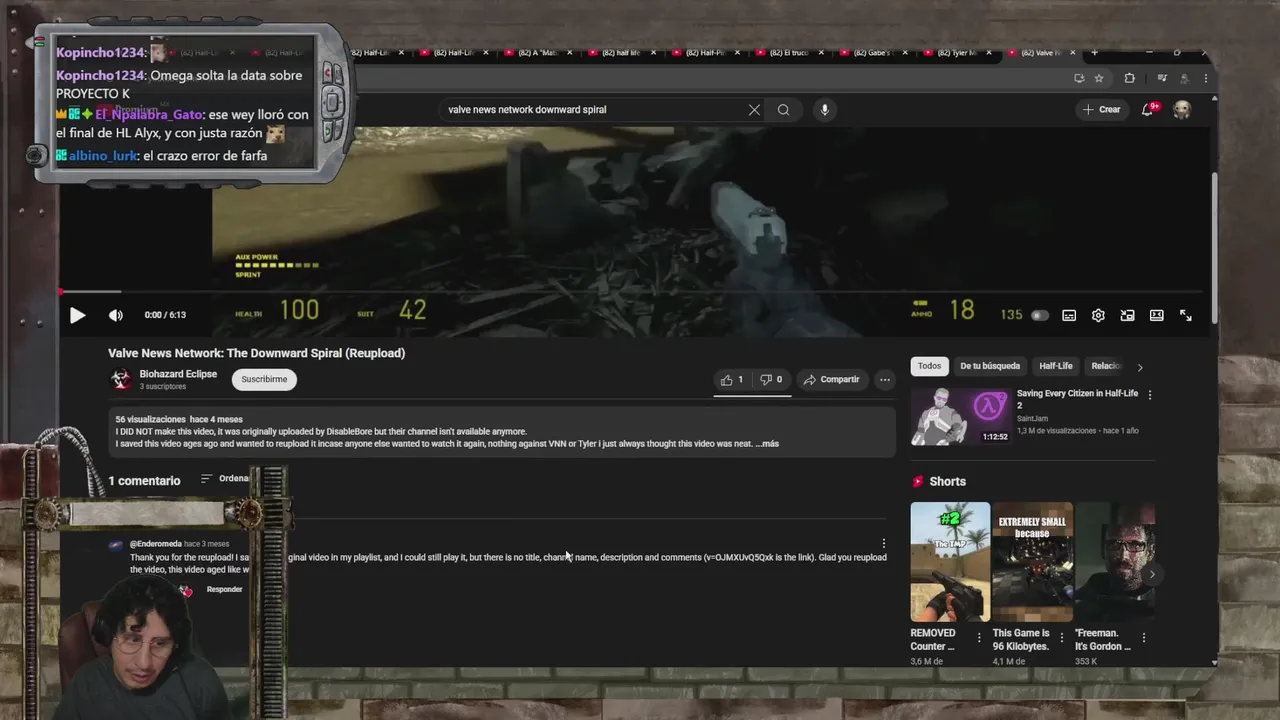Viewport: 1280px width, 720px height.
Task: Open the "Saving Every Citizen" video thumbnail
Action: tap(960, 416)
